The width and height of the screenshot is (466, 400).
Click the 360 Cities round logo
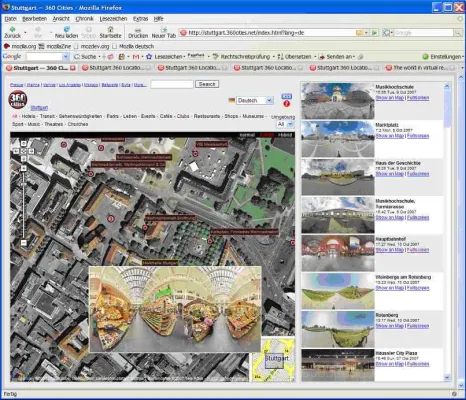coord(17,100)
